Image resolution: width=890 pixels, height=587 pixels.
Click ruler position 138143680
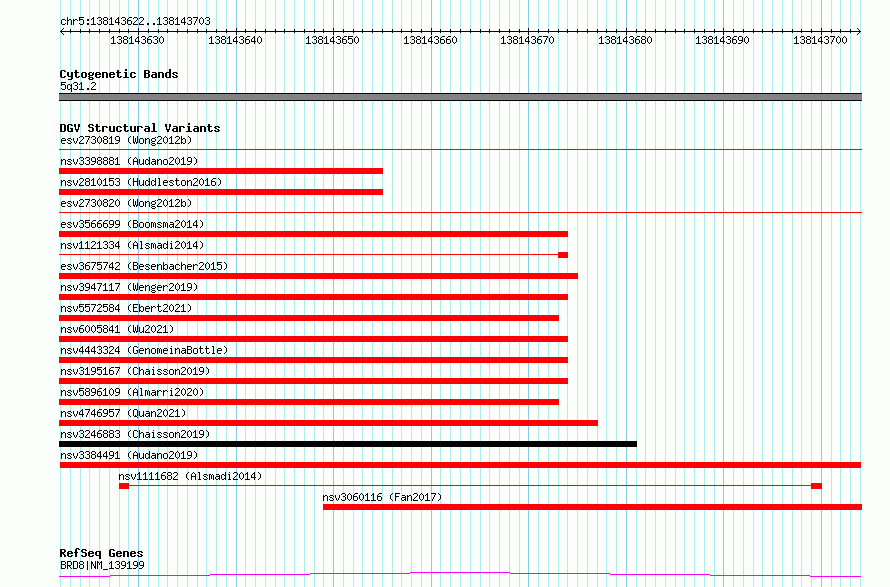click(x=625, y=40)
